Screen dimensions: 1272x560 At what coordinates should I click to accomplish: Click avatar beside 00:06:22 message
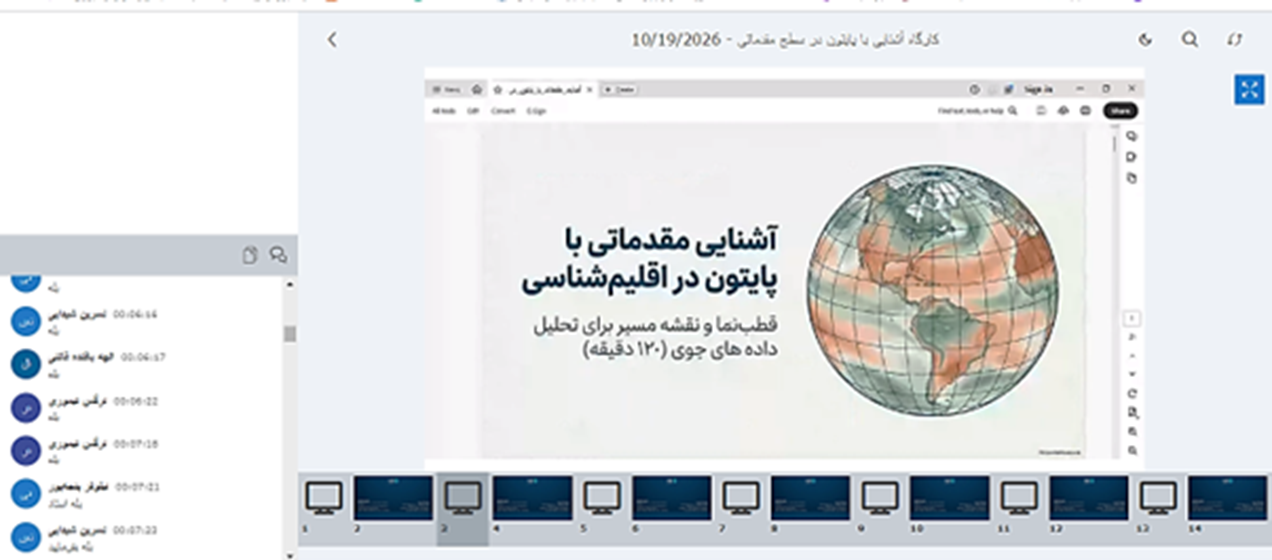(x=25, y=408)
